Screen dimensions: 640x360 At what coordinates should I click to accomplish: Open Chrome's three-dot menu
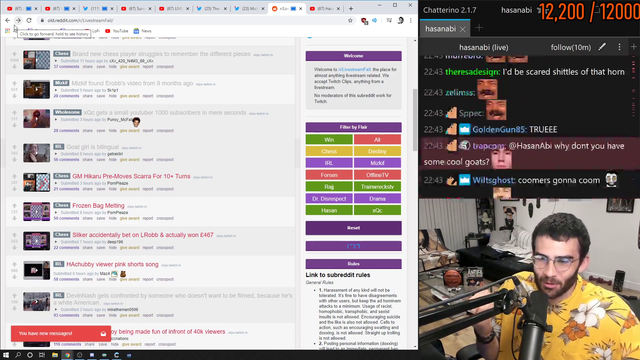411,20
